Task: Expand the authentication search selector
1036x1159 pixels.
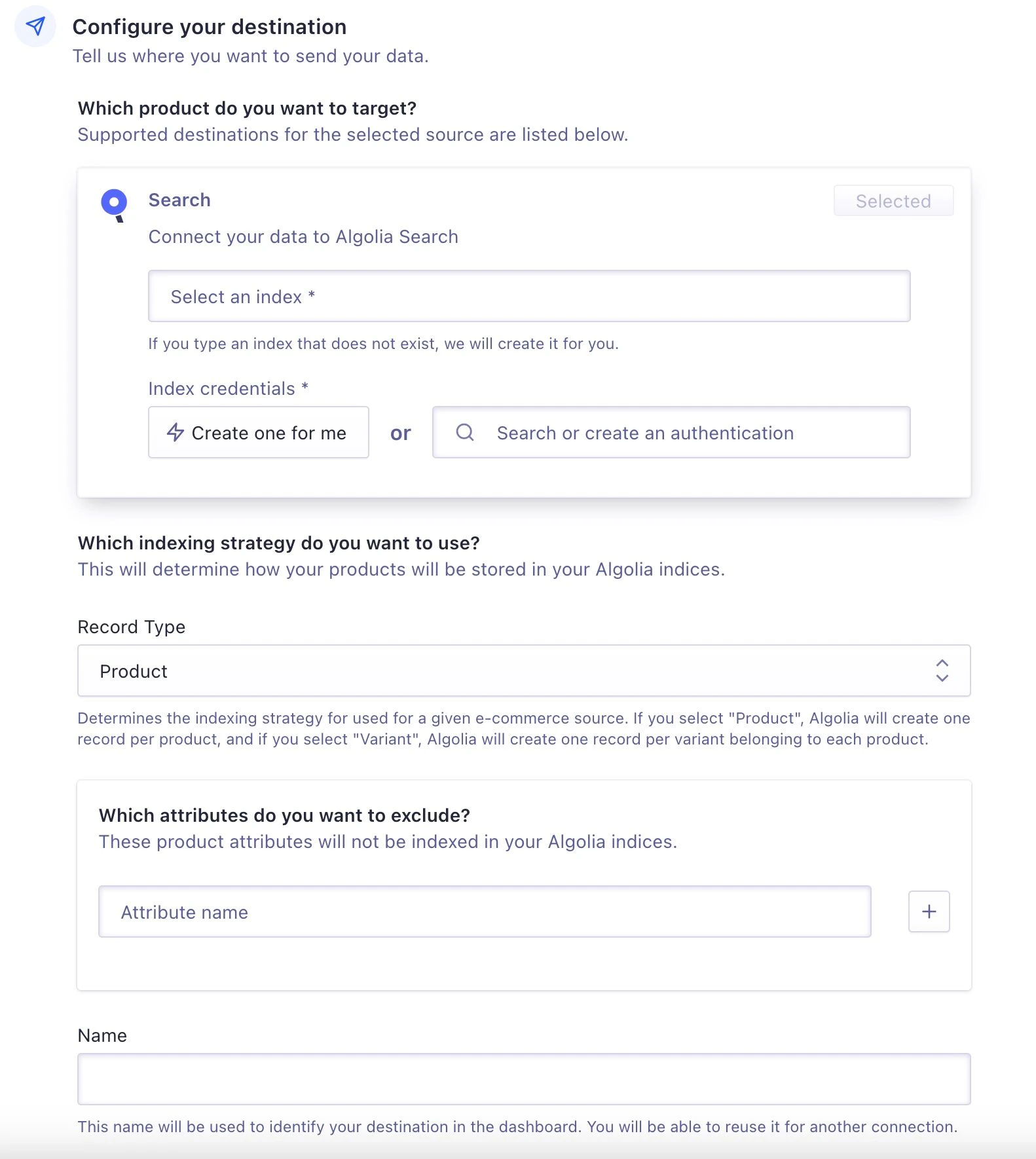Action: [x=671, y=432]
